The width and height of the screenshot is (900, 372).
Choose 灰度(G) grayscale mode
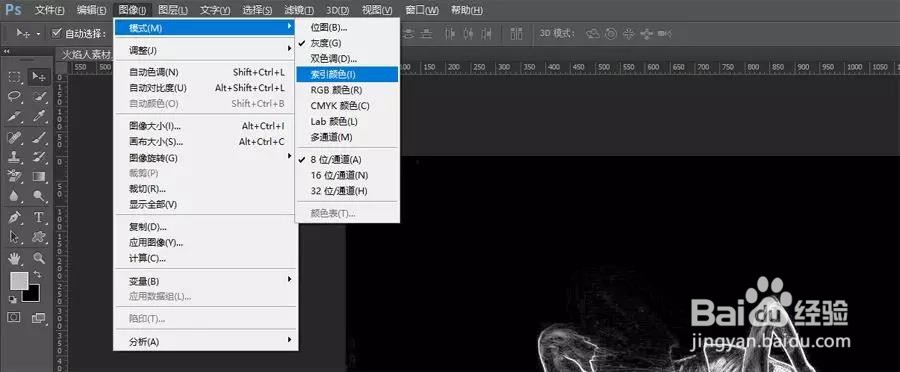pyautogui.click(x=347, y=43)
